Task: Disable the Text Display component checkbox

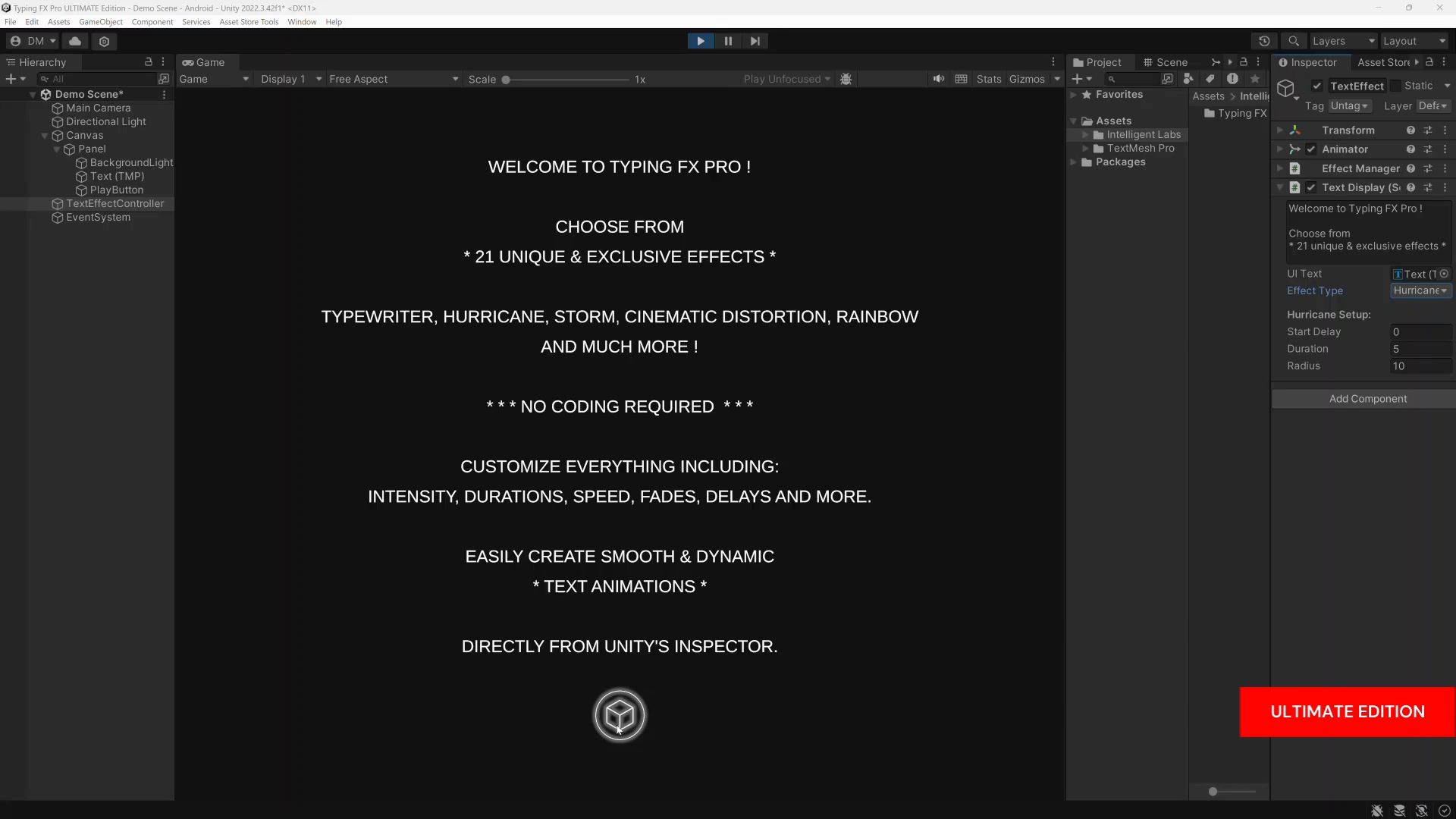Action: point(1311,187)
